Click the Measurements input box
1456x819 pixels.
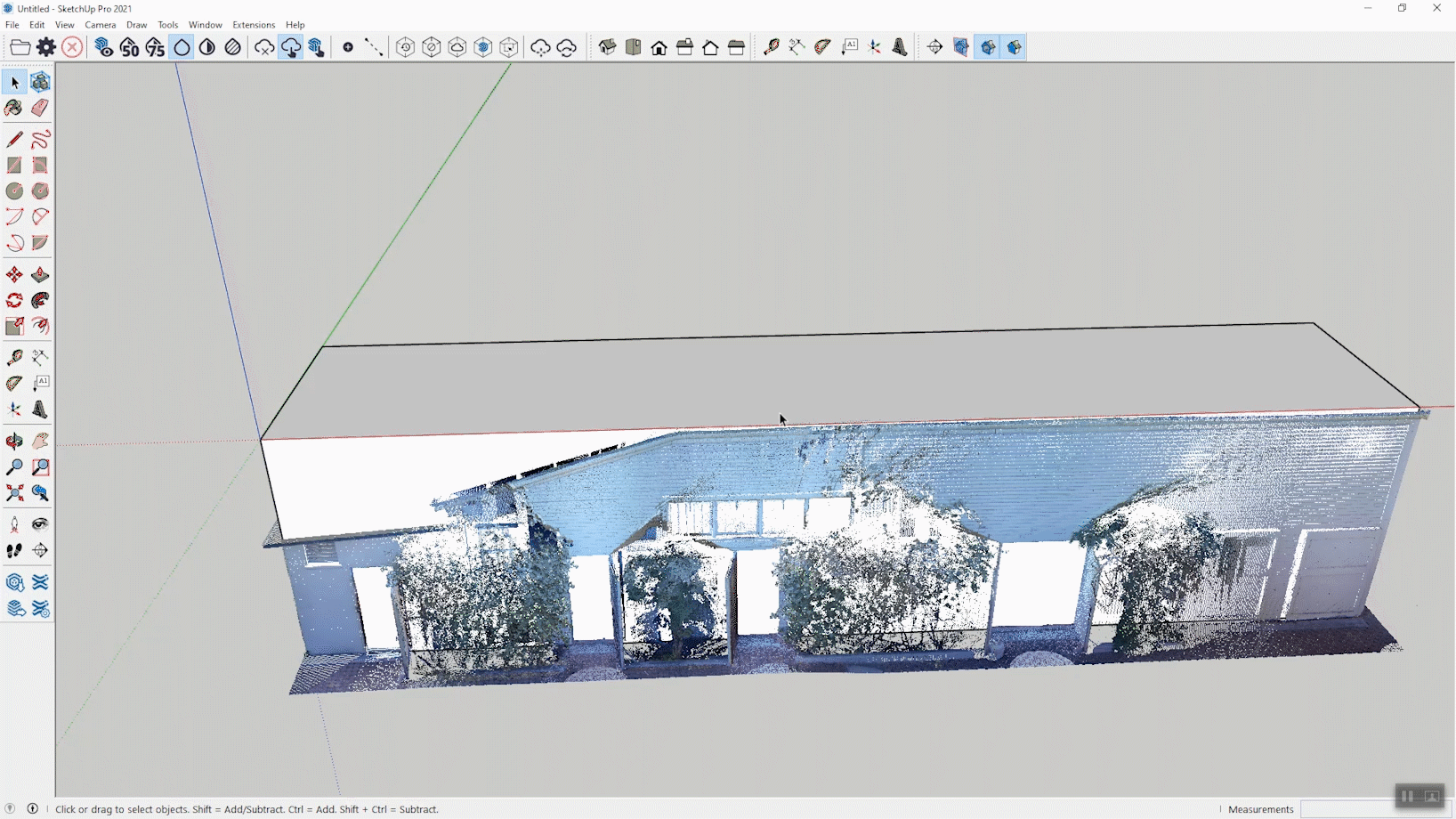tap(1344, 809)
